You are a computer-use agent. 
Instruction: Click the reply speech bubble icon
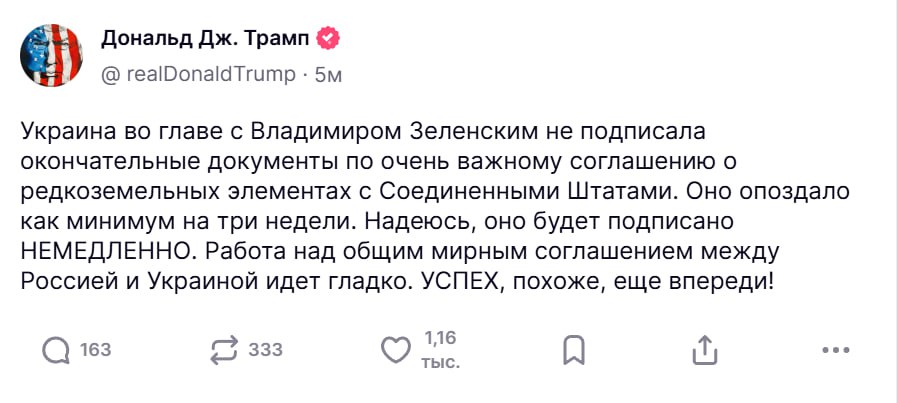coord(57,349)
